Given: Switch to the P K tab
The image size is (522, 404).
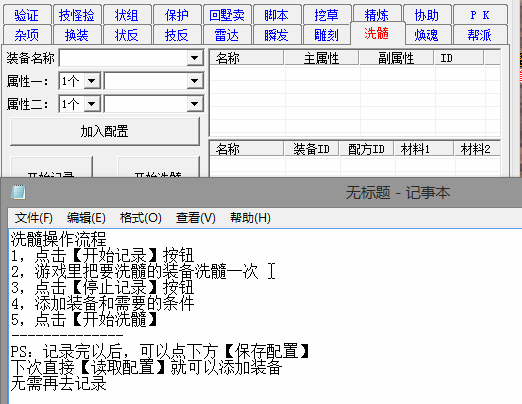Looking at the screenshot, I should coord(480,15).
